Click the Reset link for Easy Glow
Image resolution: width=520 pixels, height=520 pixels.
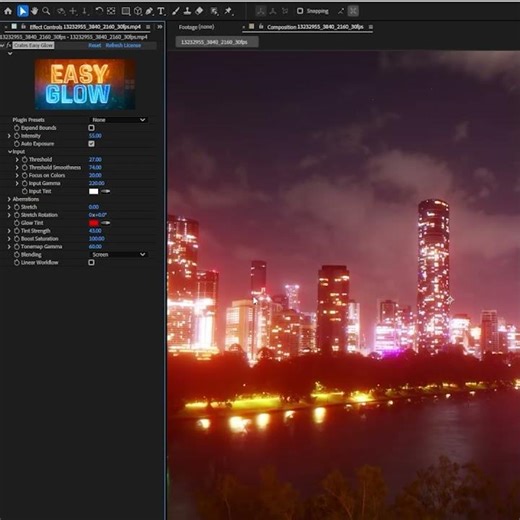(x=95, y=45)
